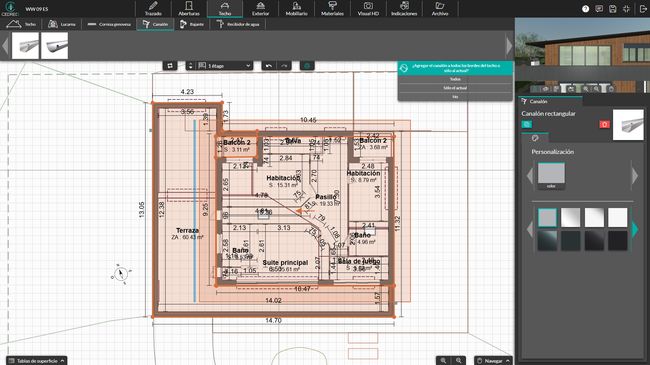The image size is (650, 365).
Task: Choose the half-round gutter thumbnail
Action: (x=55, y=46)
